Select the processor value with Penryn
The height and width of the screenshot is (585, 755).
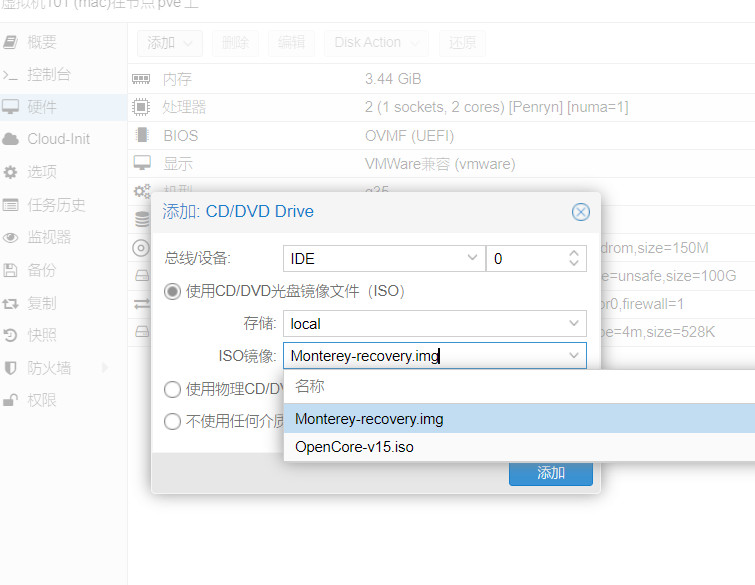pos(496,107)
